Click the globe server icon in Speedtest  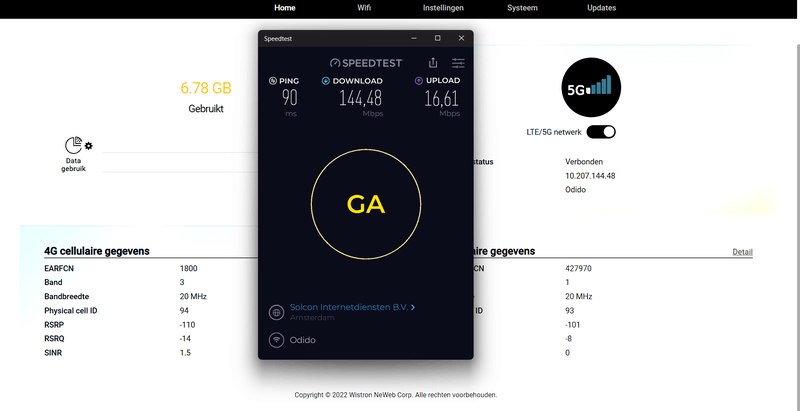tap(277, 313)
